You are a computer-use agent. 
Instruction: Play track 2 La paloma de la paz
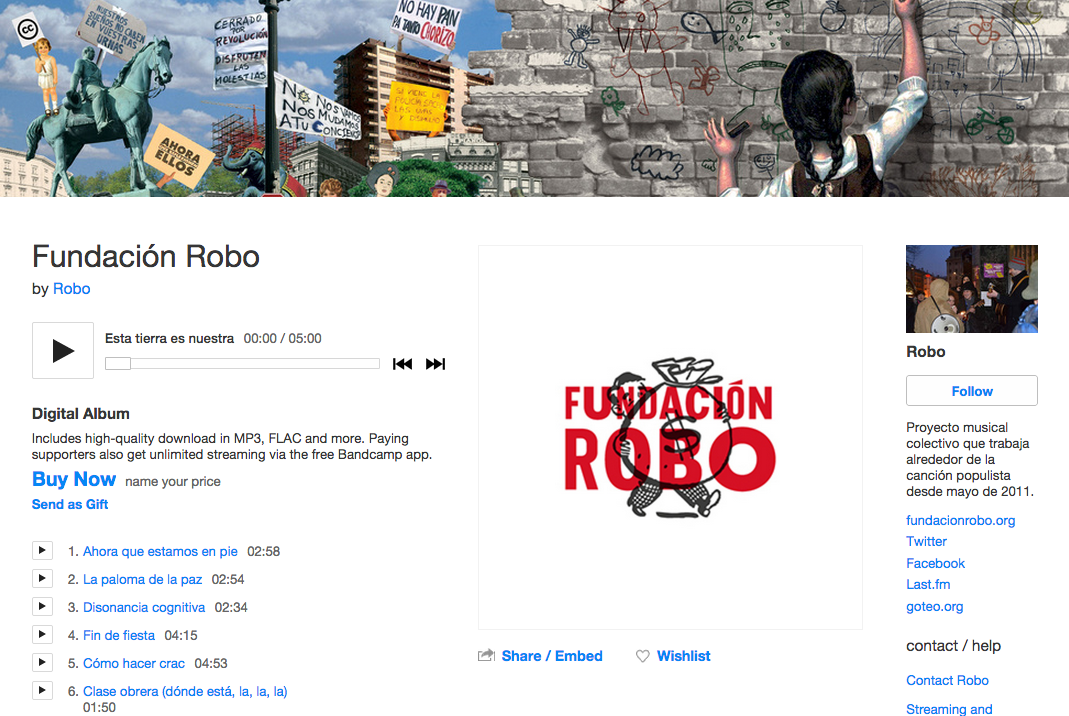42,578
